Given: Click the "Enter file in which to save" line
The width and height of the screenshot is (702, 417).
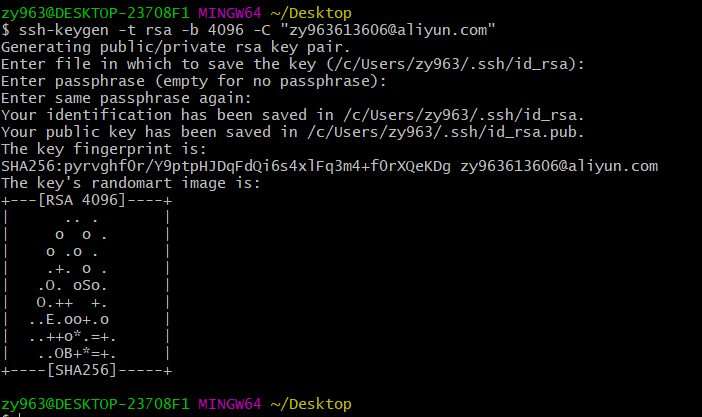Looking at the screenshot, I should 292,64.
